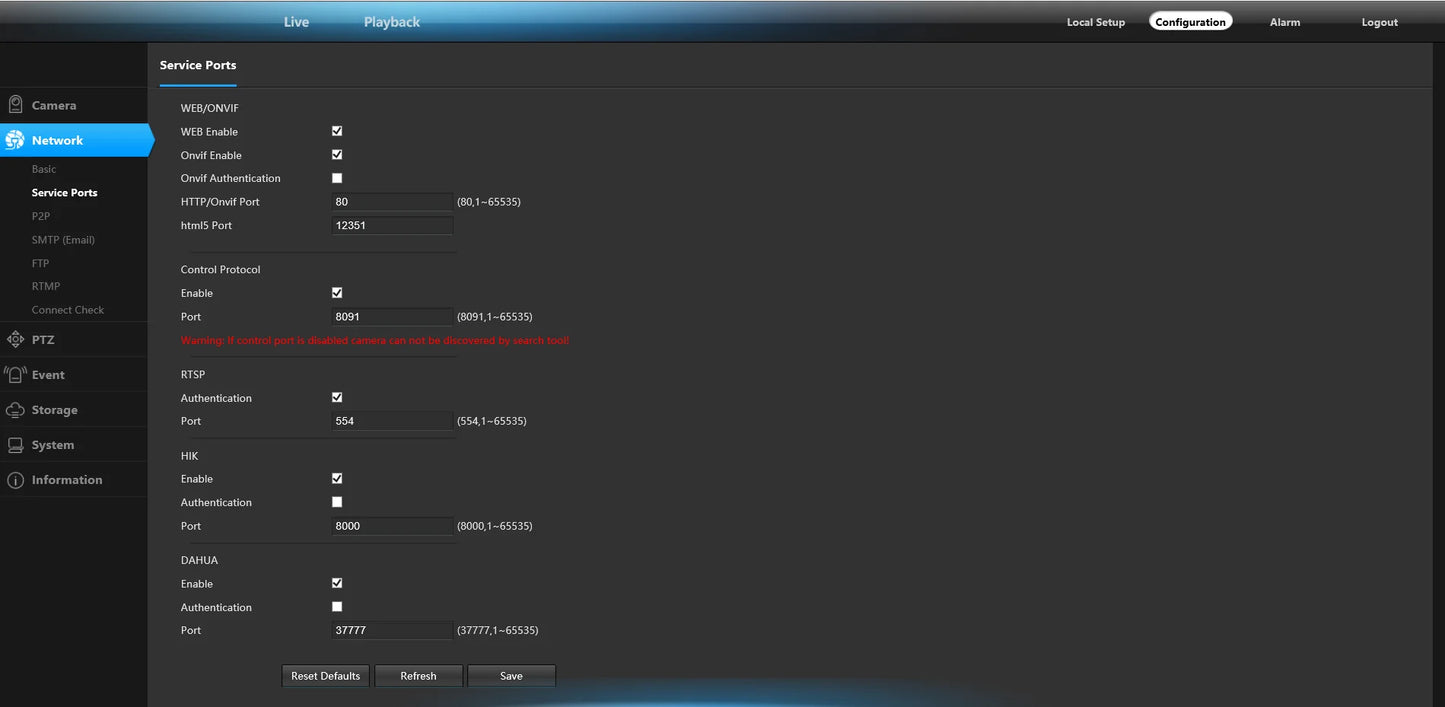Open the Playback tab
The width and height of the screenshot is (1445, 707).
[x=391, y=22]
